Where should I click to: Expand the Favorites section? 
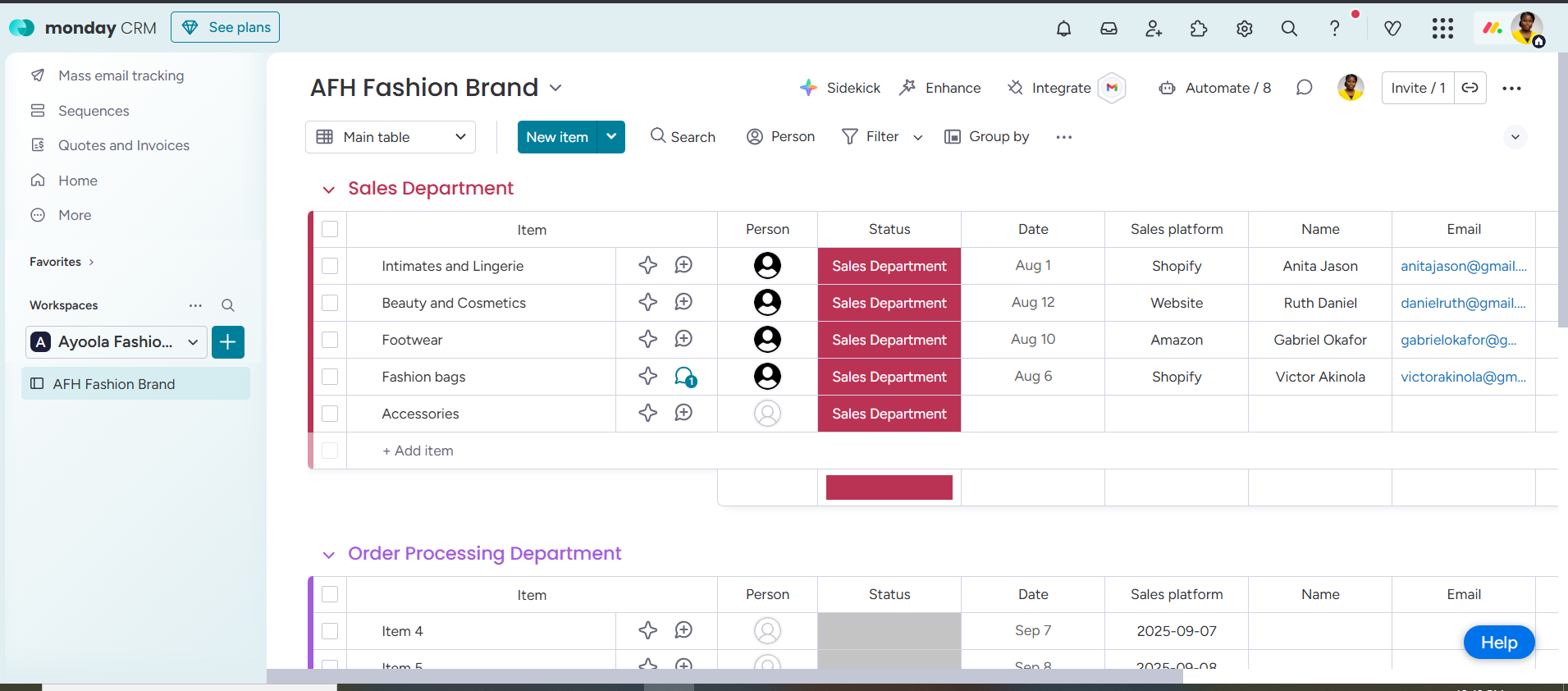[62, 262]
